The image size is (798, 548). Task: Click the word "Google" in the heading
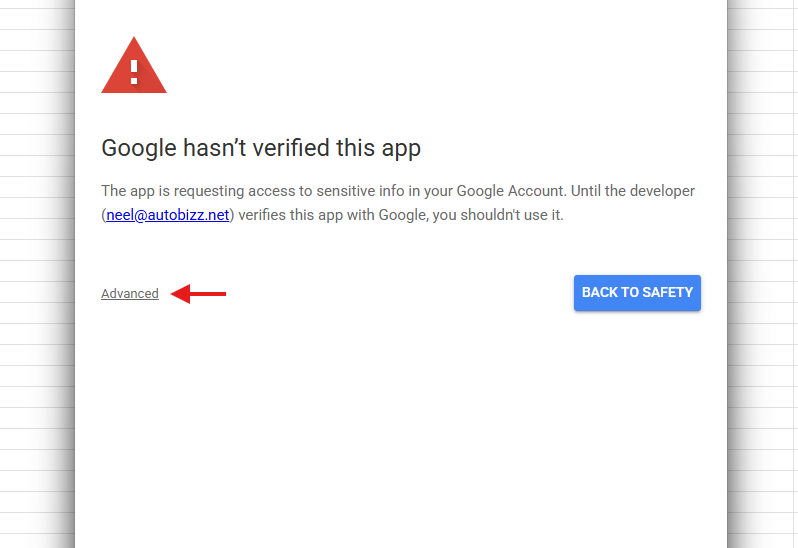pyautogui.click(x=140, y=149)
